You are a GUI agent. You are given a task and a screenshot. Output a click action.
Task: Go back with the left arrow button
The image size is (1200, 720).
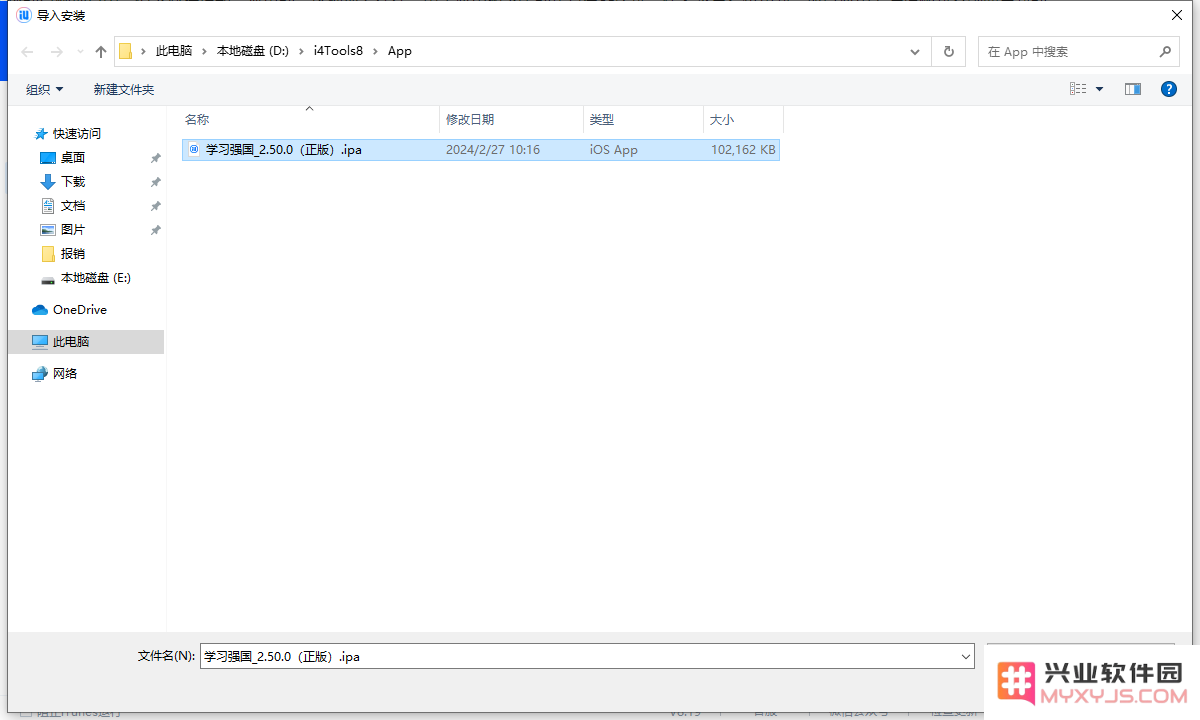point(27,51)
